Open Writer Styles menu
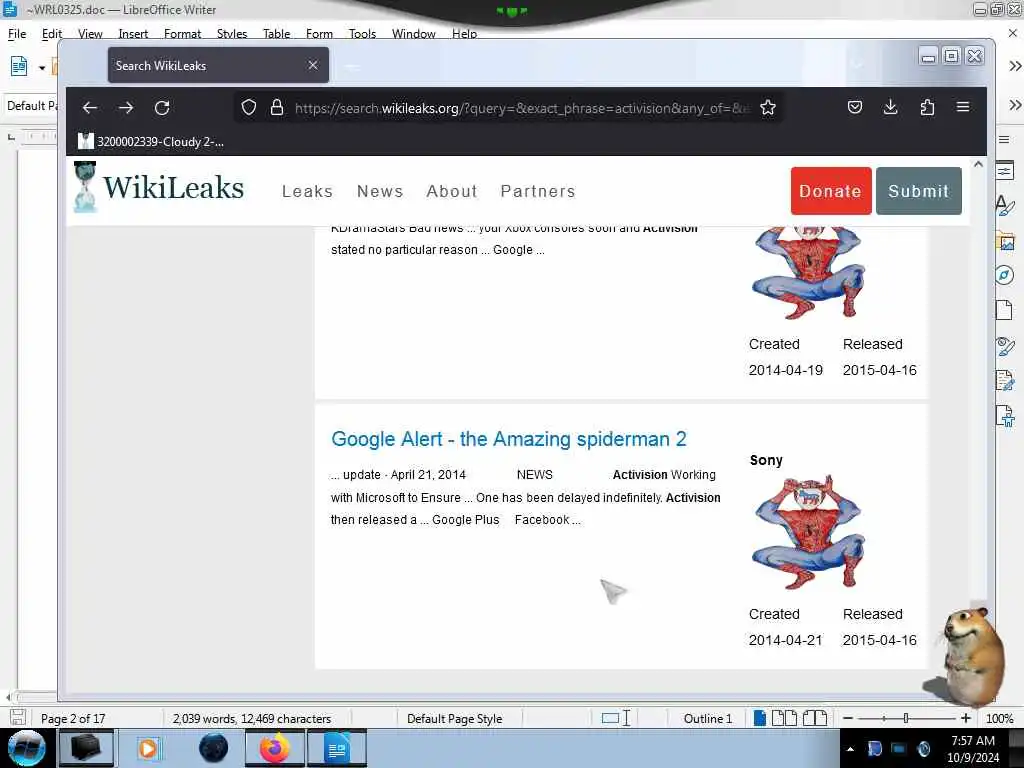Screen dimensions: 1024x768 tap(232, 33)
